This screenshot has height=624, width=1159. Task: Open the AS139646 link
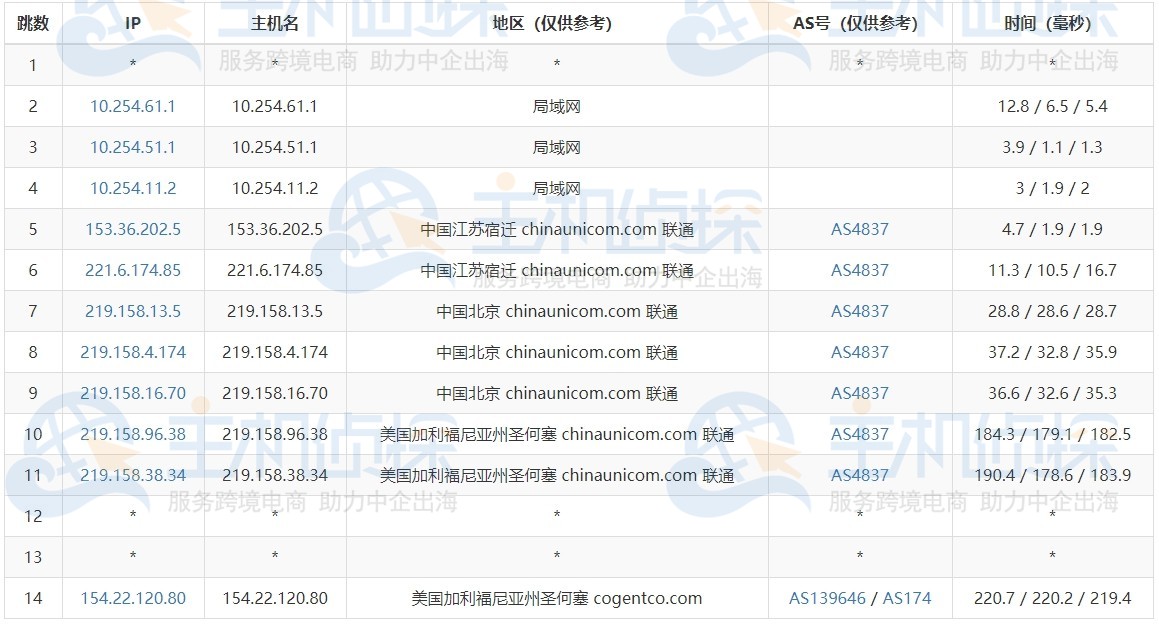[827, 598]
